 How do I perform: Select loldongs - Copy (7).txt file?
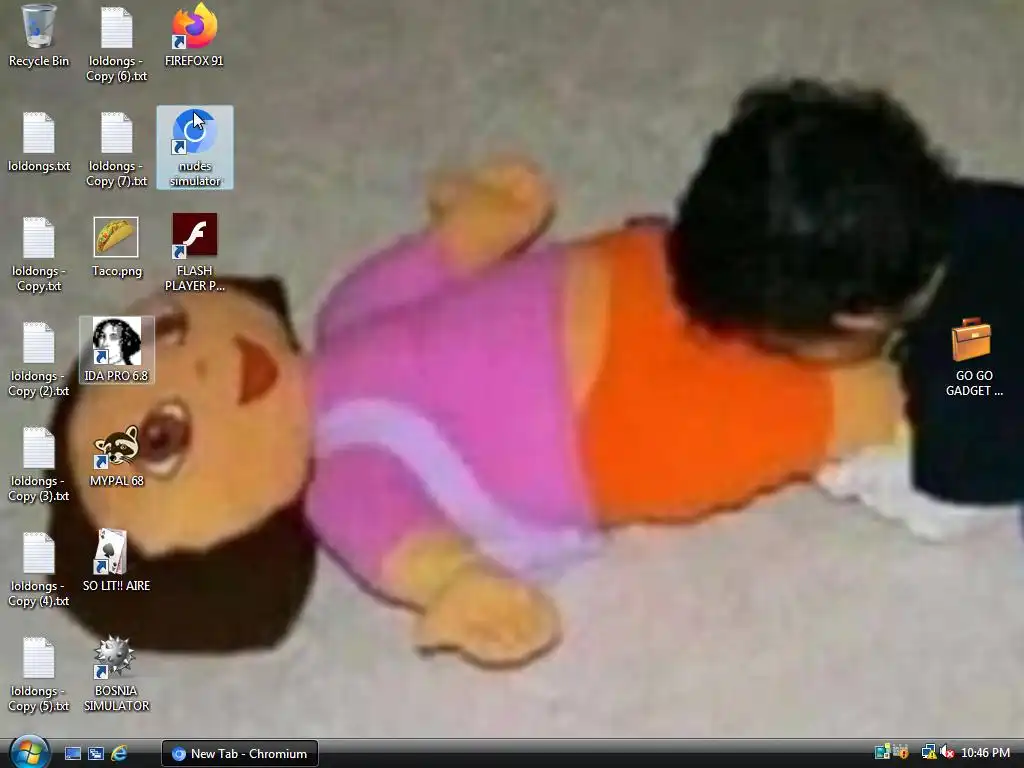[x=116, y=150]
